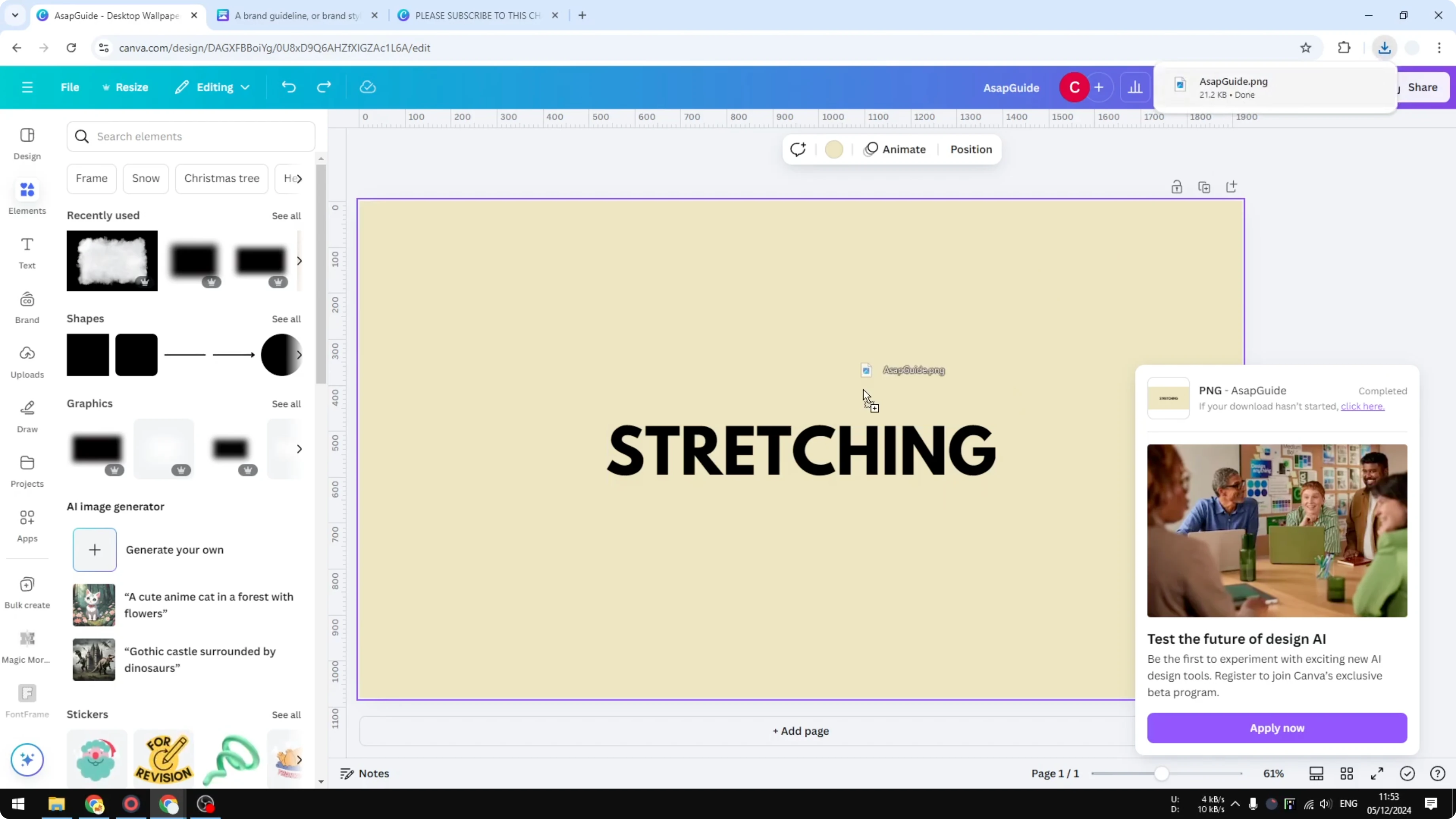The width and height of the screenshot is (1456, 819).
Task: Open the Position panel
Action: pos(971,149)
